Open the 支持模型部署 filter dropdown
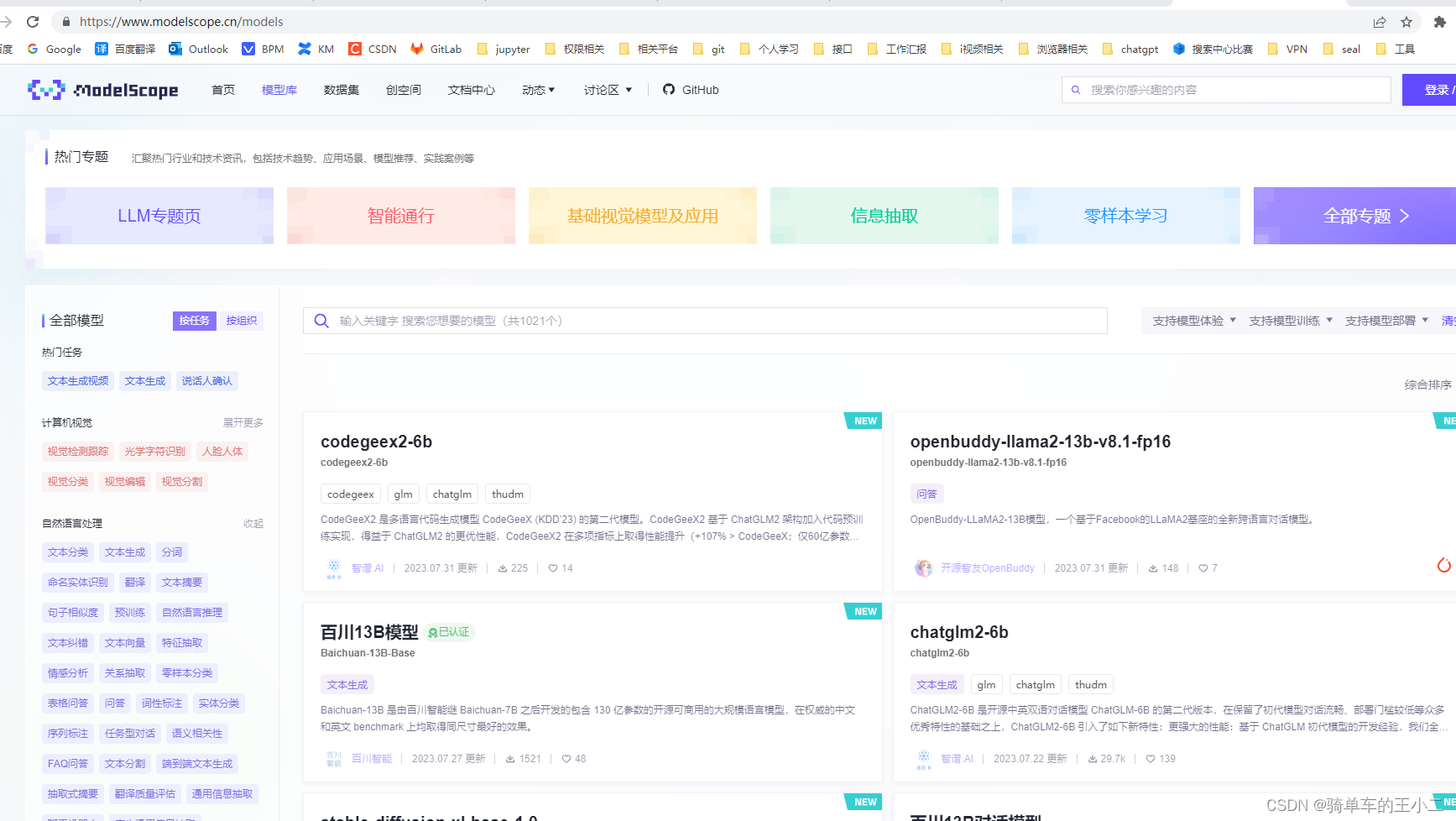The width and height of the screenshot is (1456, 821). (1386, 321)
